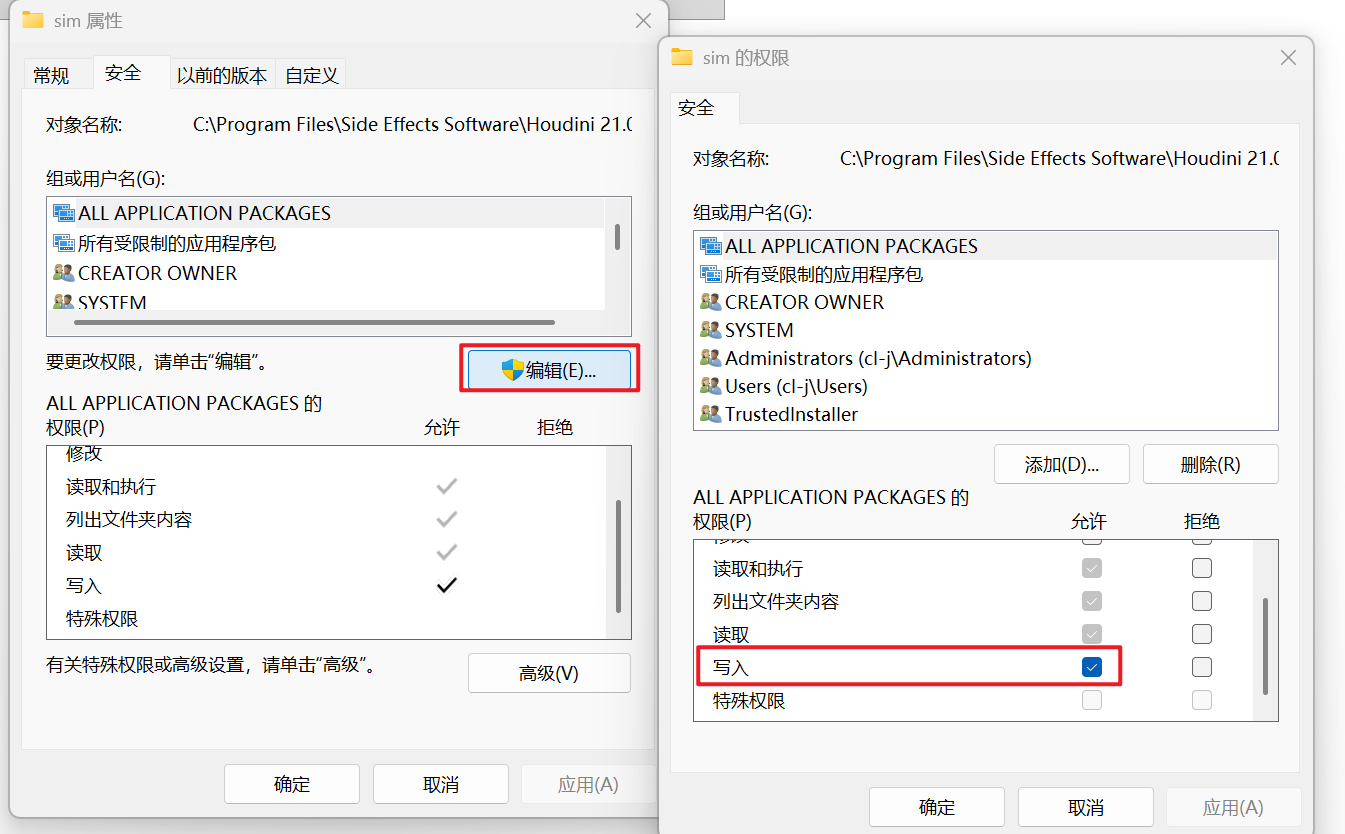Click the Administrators group icon

[x=711, y=358]
